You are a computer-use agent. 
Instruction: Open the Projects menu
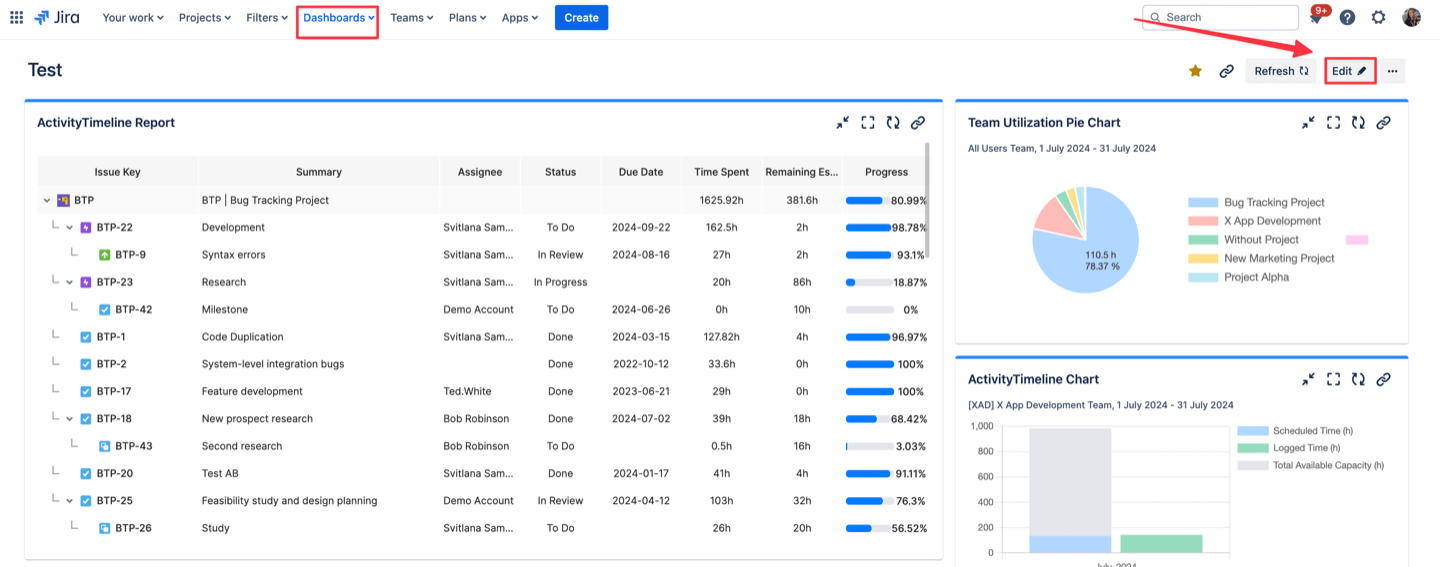(204, 18)
